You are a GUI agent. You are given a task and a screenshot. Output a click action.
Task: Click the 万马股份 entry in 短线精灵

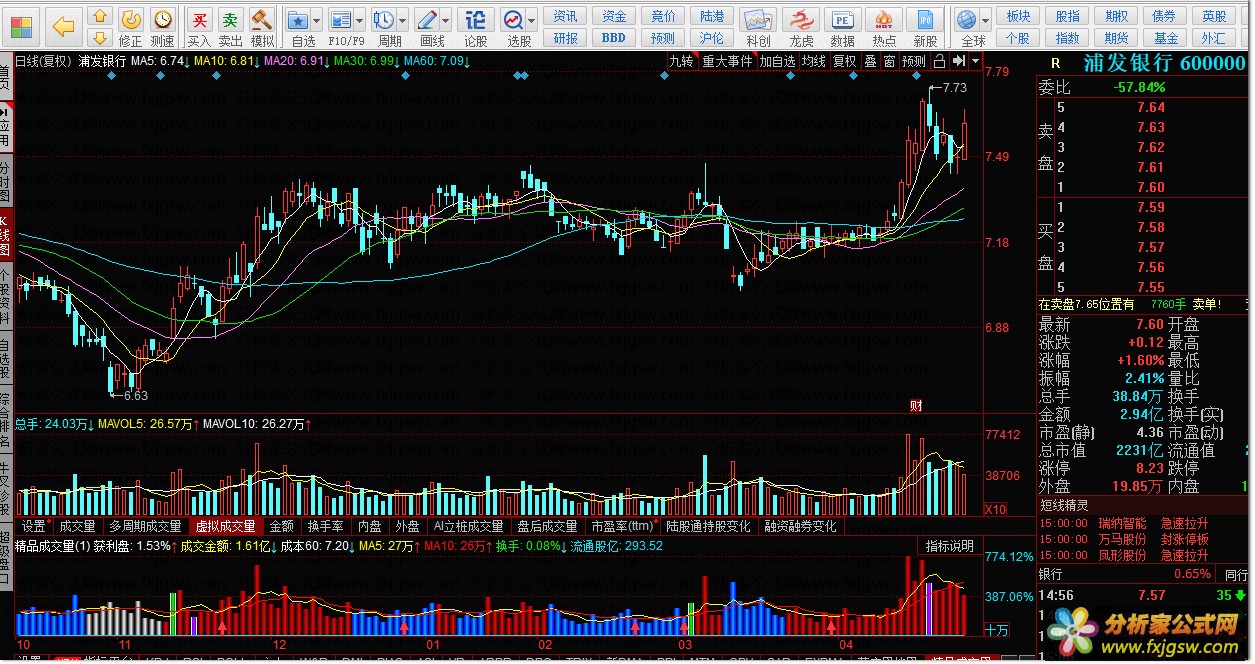(x=1121, y=539)
